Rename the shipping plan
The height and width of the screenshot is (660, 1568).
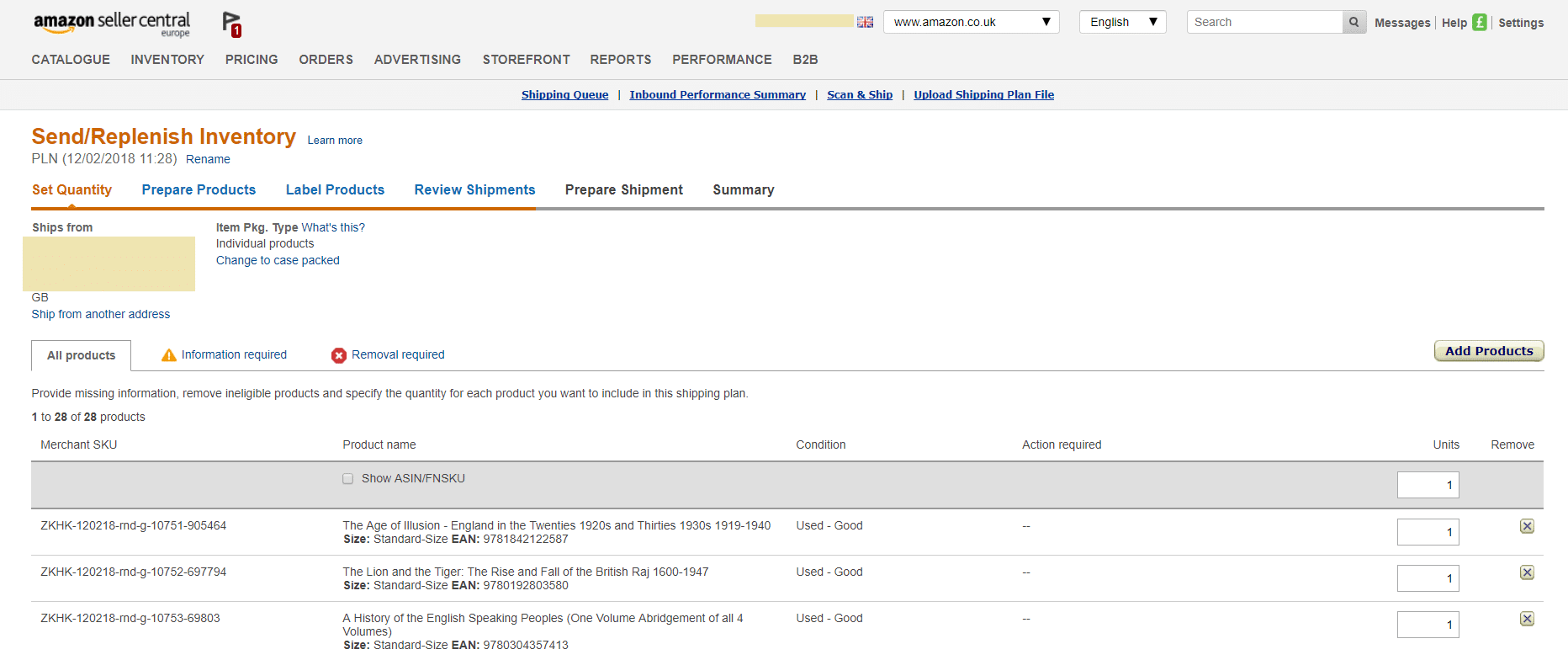208,159
